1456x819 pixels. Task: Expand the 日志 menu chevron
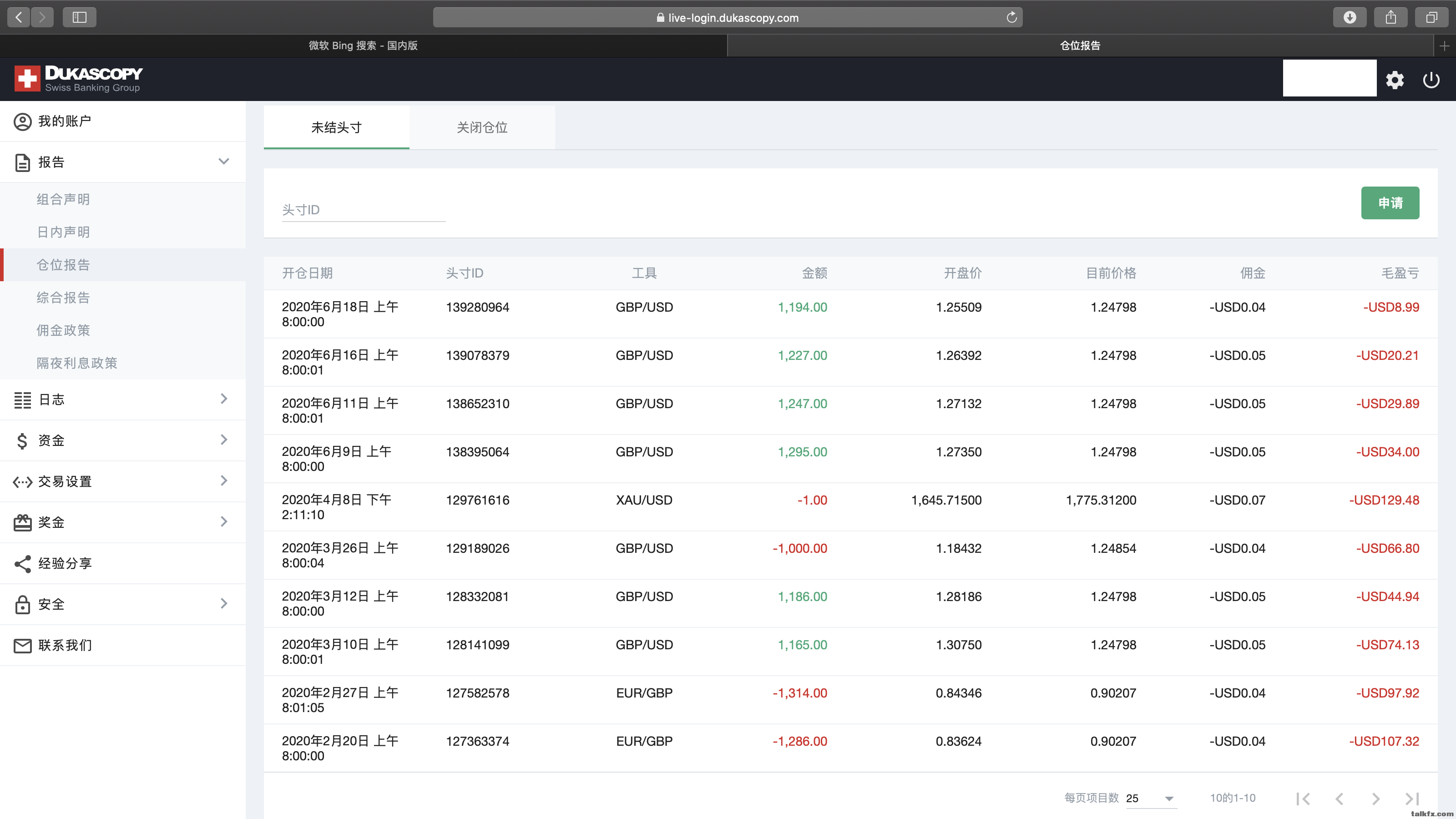coord(224,399)
